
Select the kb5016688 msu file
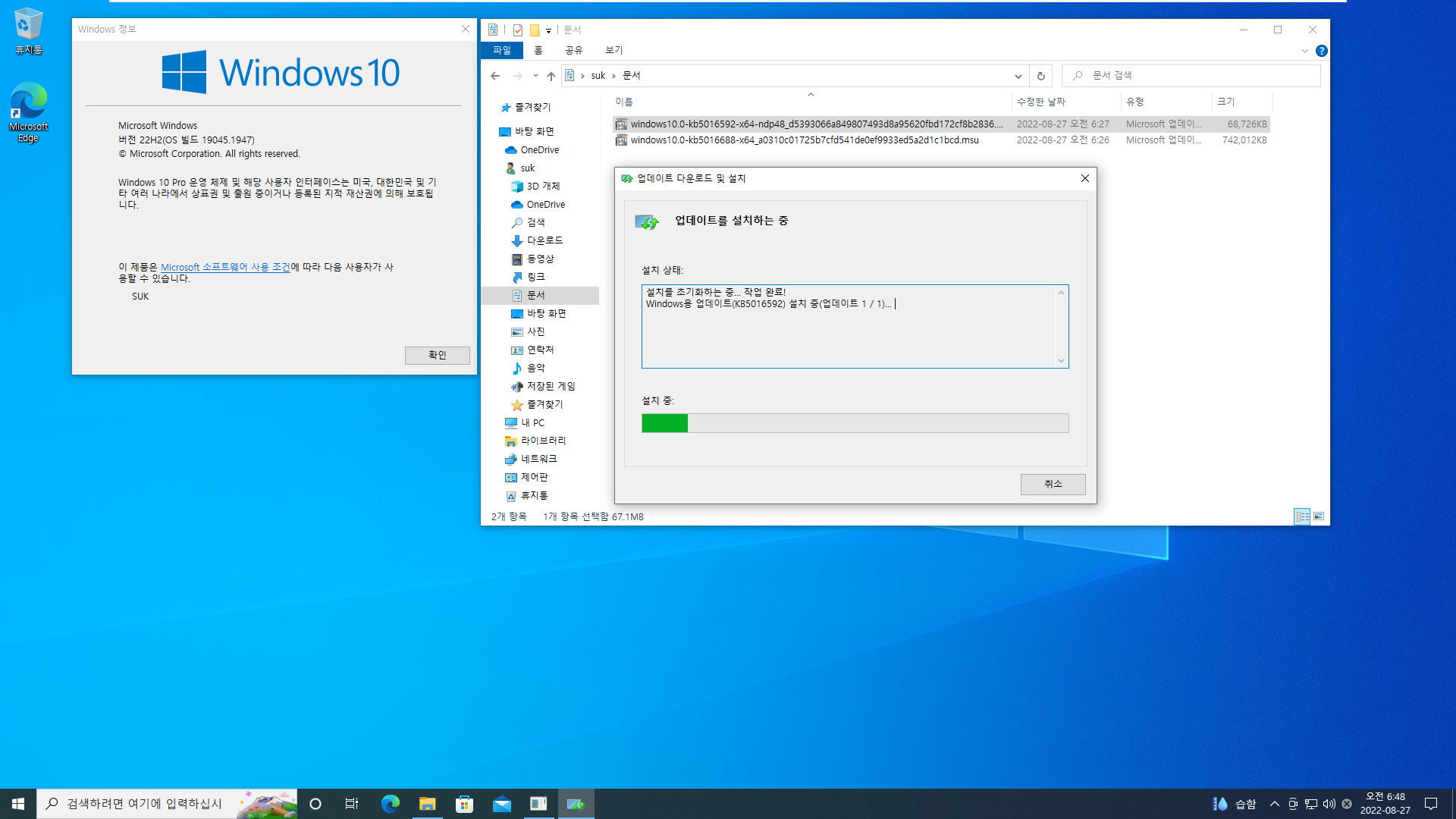pos(940,140)
